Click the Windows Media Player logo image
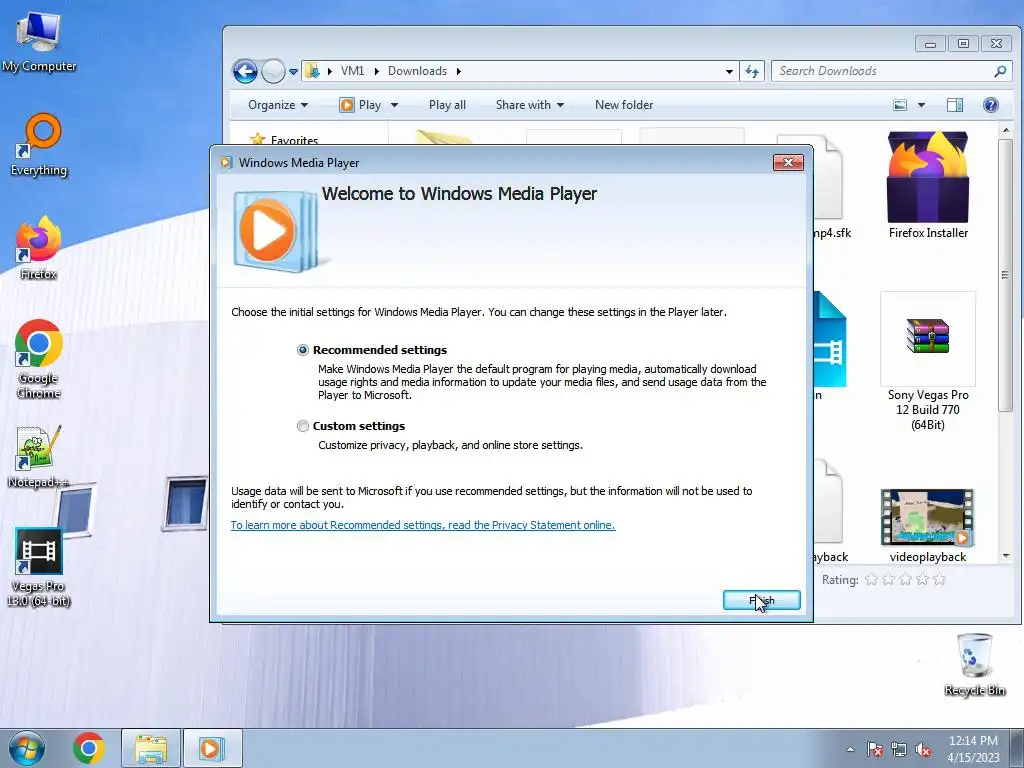1024x768 pixels. pyautogui.click(x=277, y=231)
